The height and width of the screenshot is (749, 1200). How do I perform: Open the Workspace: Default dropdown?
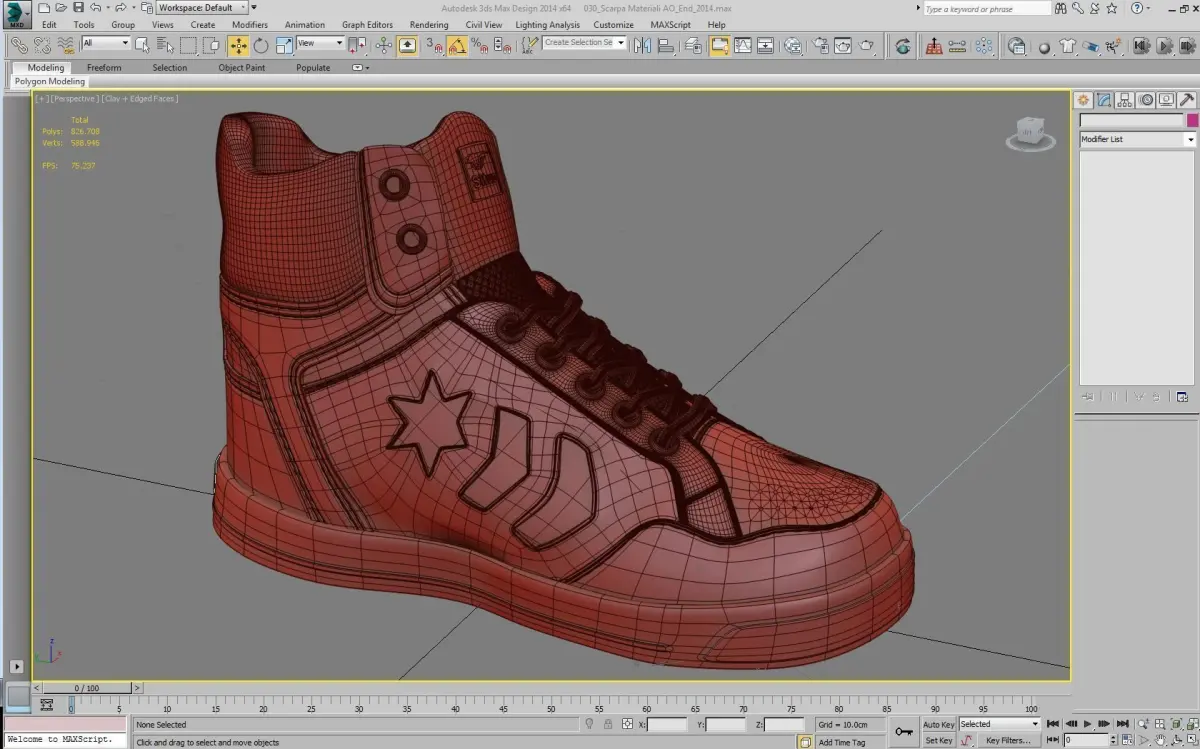pos(202,8)
